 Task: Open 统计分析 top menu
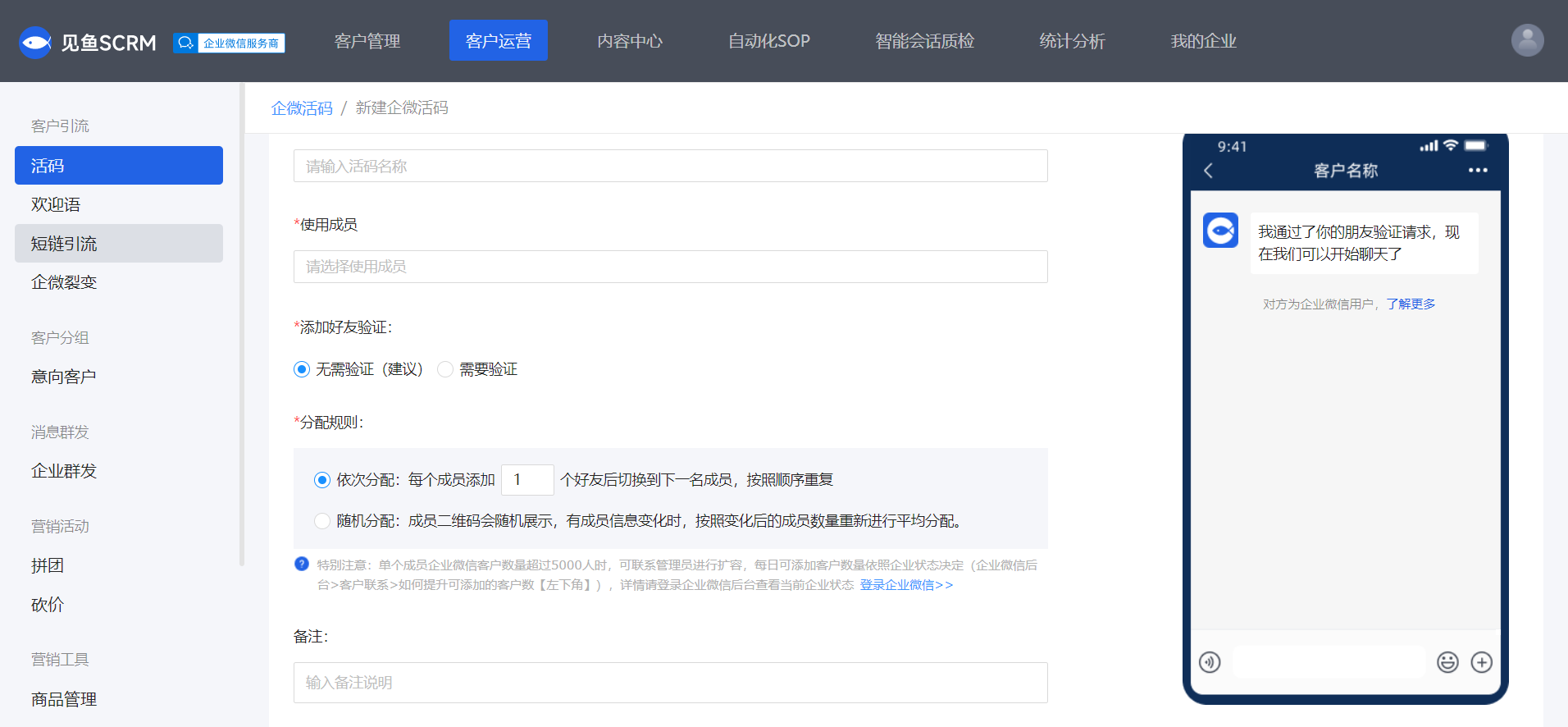point(1073,41)
